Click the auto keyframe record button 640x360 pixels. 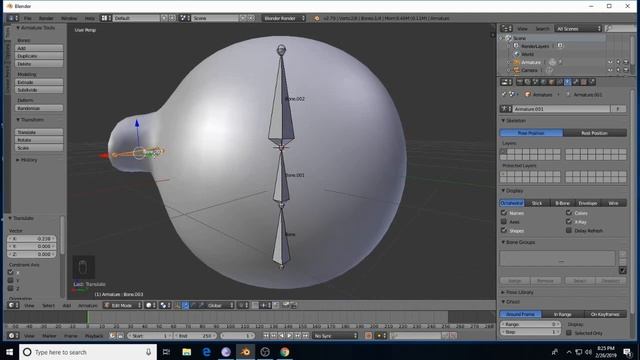[x=368, y=336]
